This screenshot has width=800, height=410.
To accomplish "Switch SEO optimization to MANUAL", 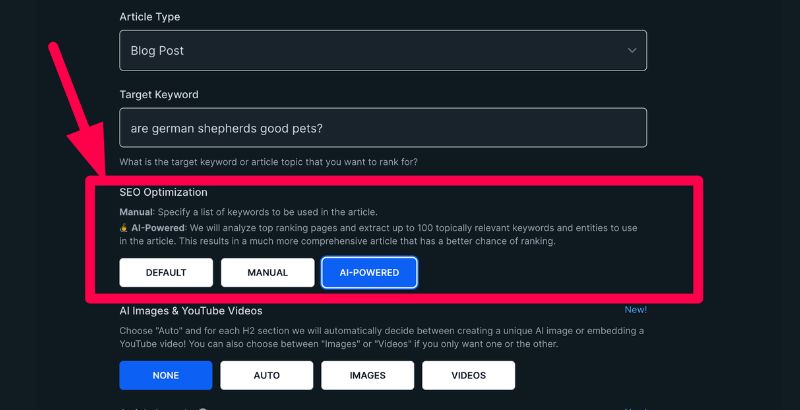I will (x=267, y=272).
